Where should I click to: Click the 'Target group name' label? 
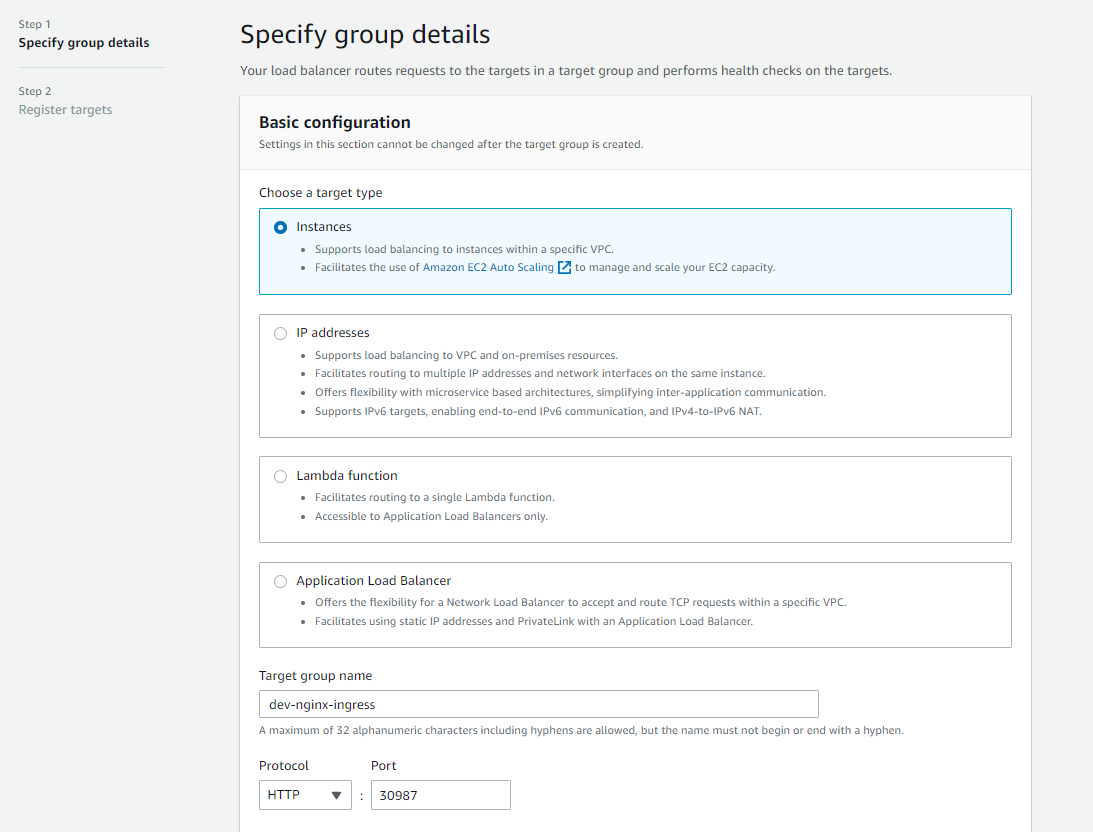click(315, 676)
